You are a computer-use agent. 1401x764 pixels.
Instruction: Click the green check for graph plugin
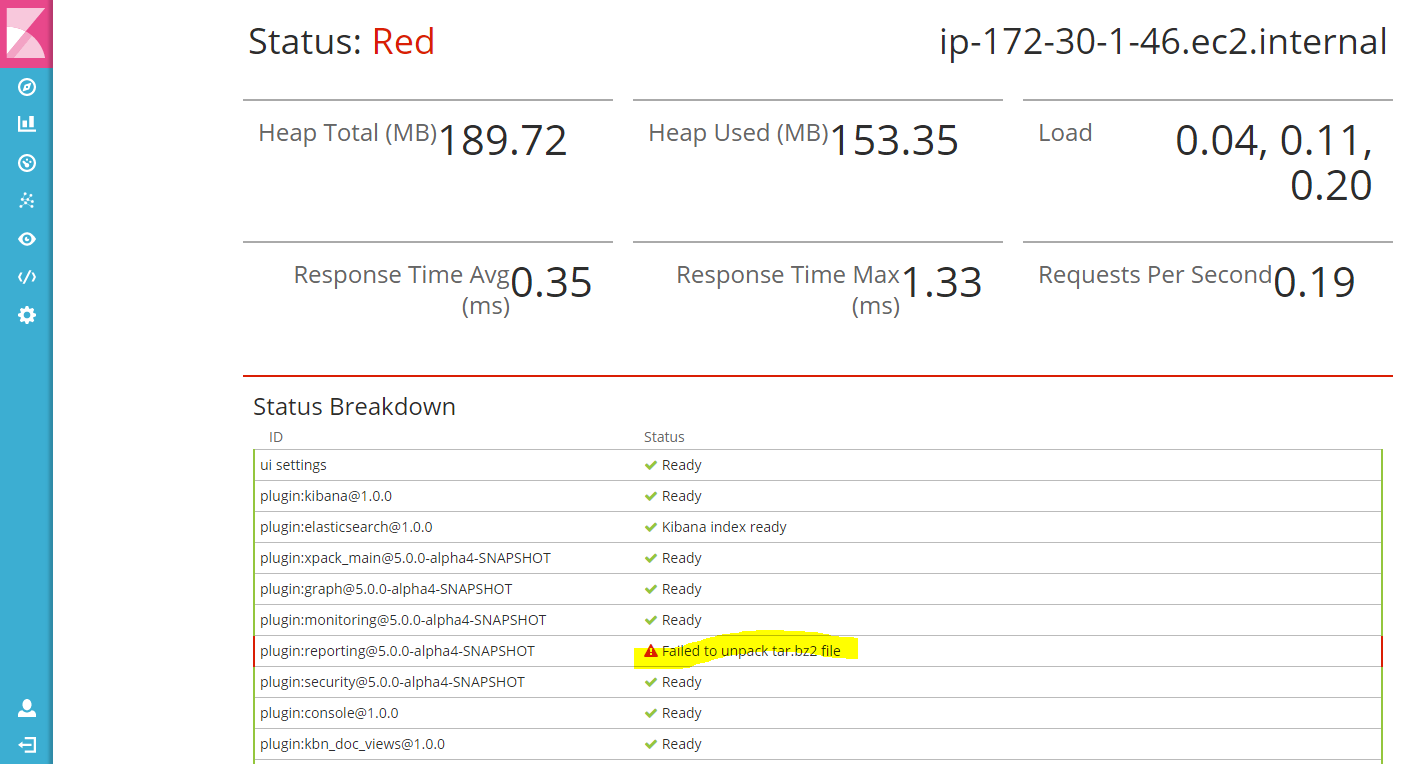[651, 589]
